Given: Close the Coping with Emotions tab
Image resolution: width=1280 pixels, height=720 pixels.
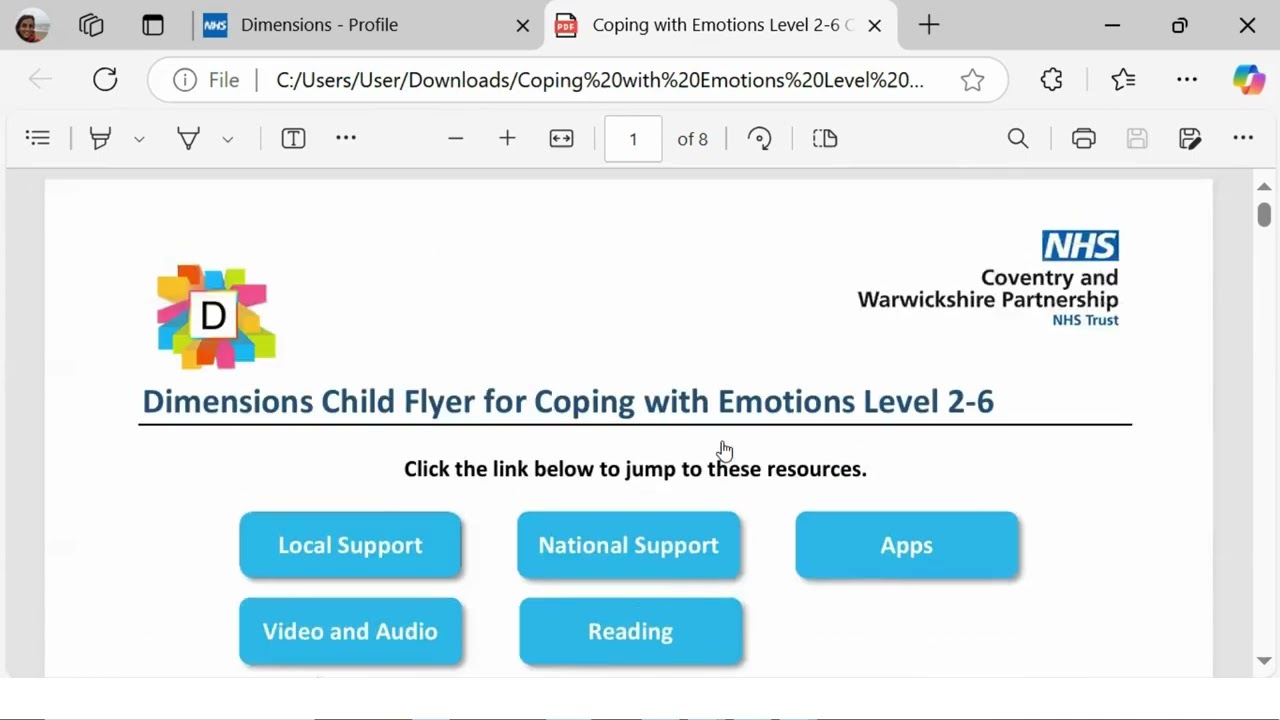Looking at the screenshot, I should [x=874, y=26].
